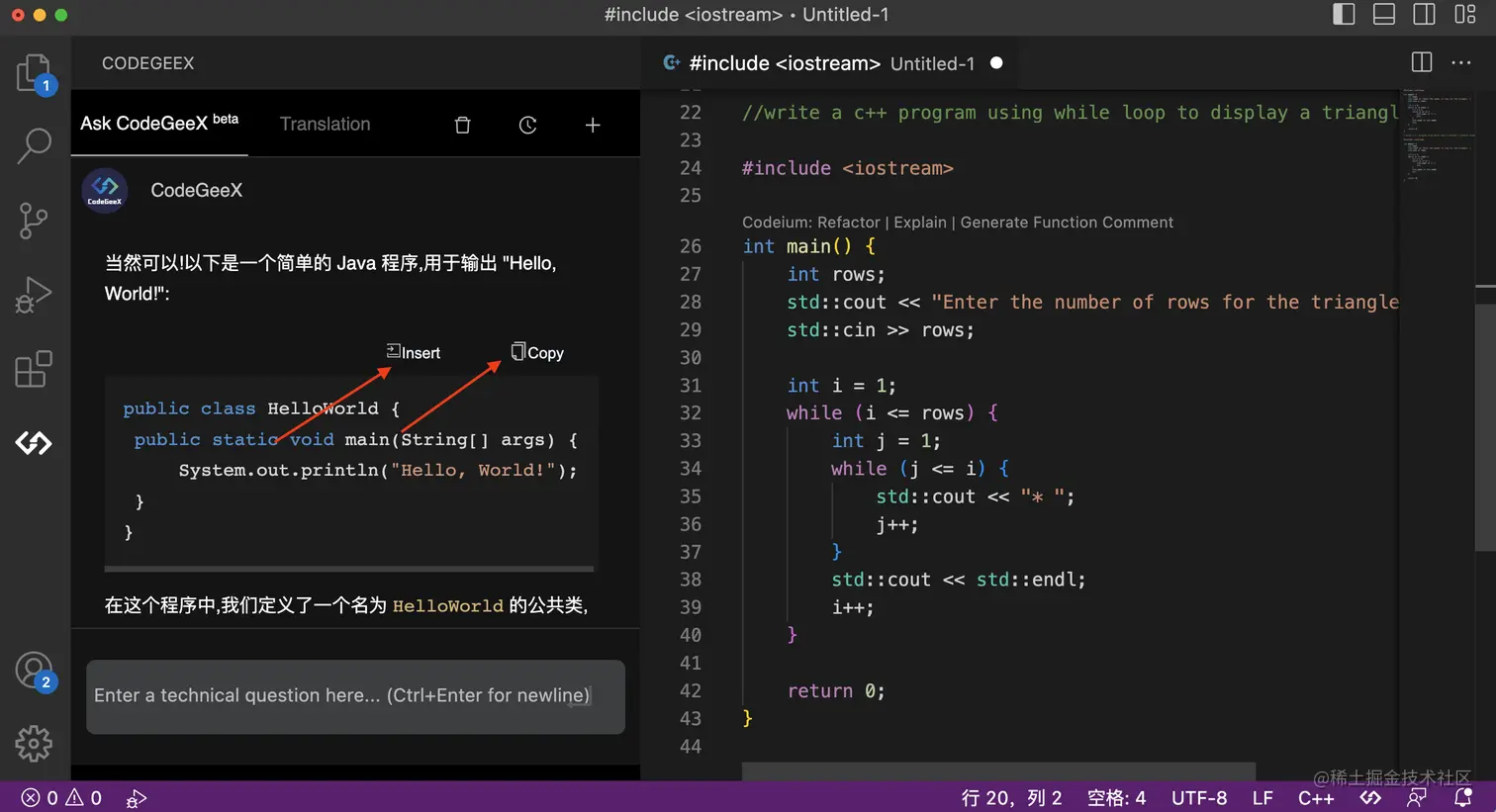Open the Source Control view
Screen dimensions: 1496x812
[x=34, y=221]
